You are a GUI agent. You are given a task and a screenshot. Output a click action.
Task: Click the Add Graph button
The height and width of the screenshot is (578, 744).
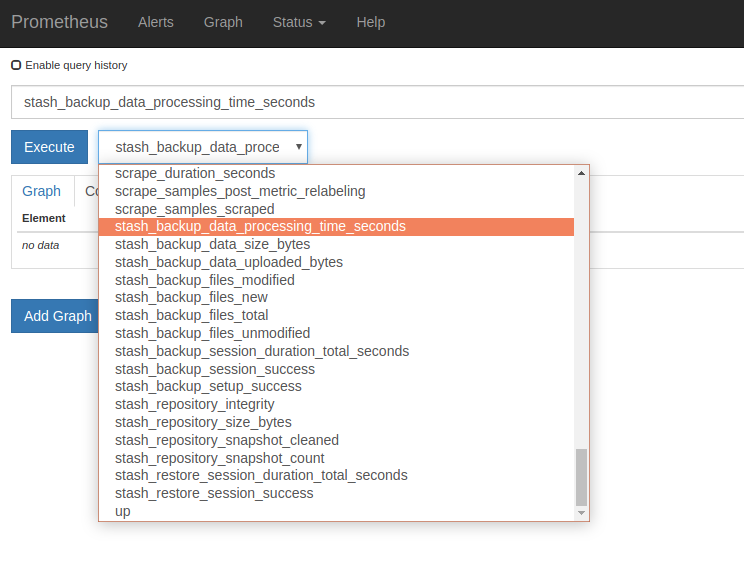(x=58, y=316)
